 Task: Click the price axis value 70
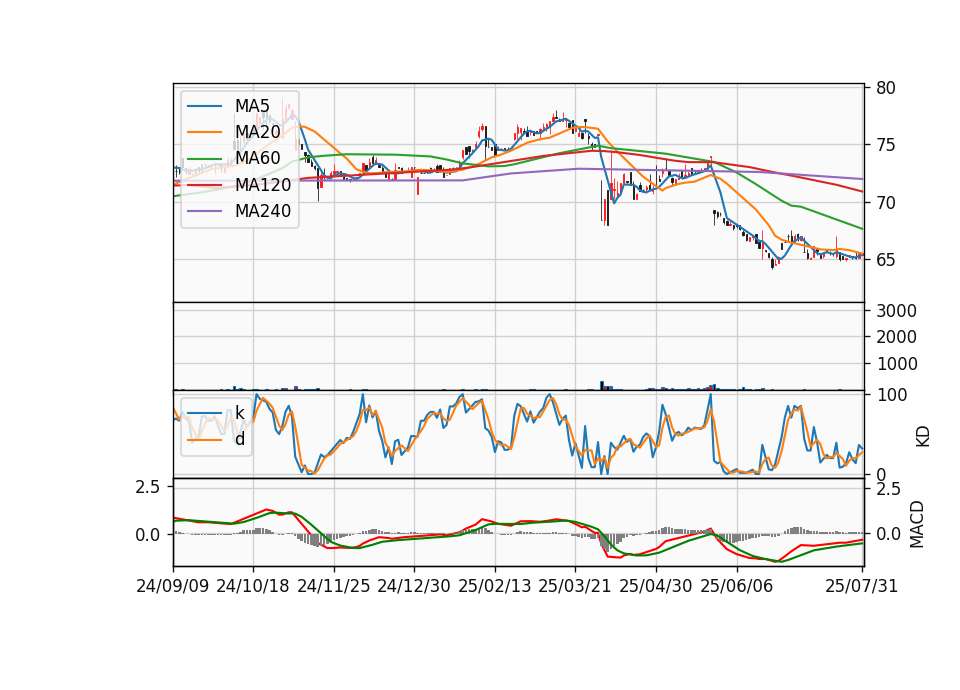[885, 203]
